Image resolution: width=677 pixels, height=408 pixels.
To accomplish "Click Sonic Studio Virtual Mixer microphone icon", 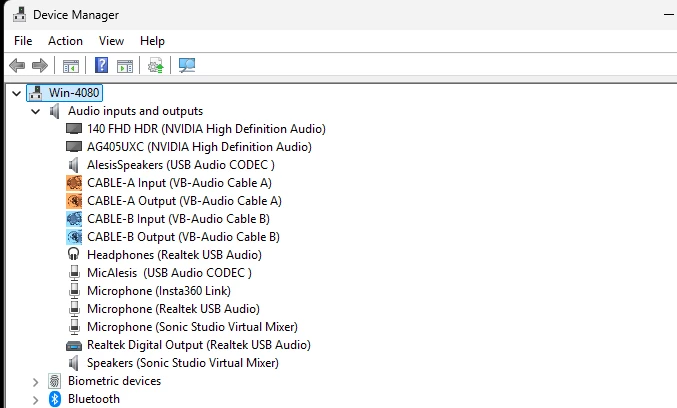I will tap(74, 327).
